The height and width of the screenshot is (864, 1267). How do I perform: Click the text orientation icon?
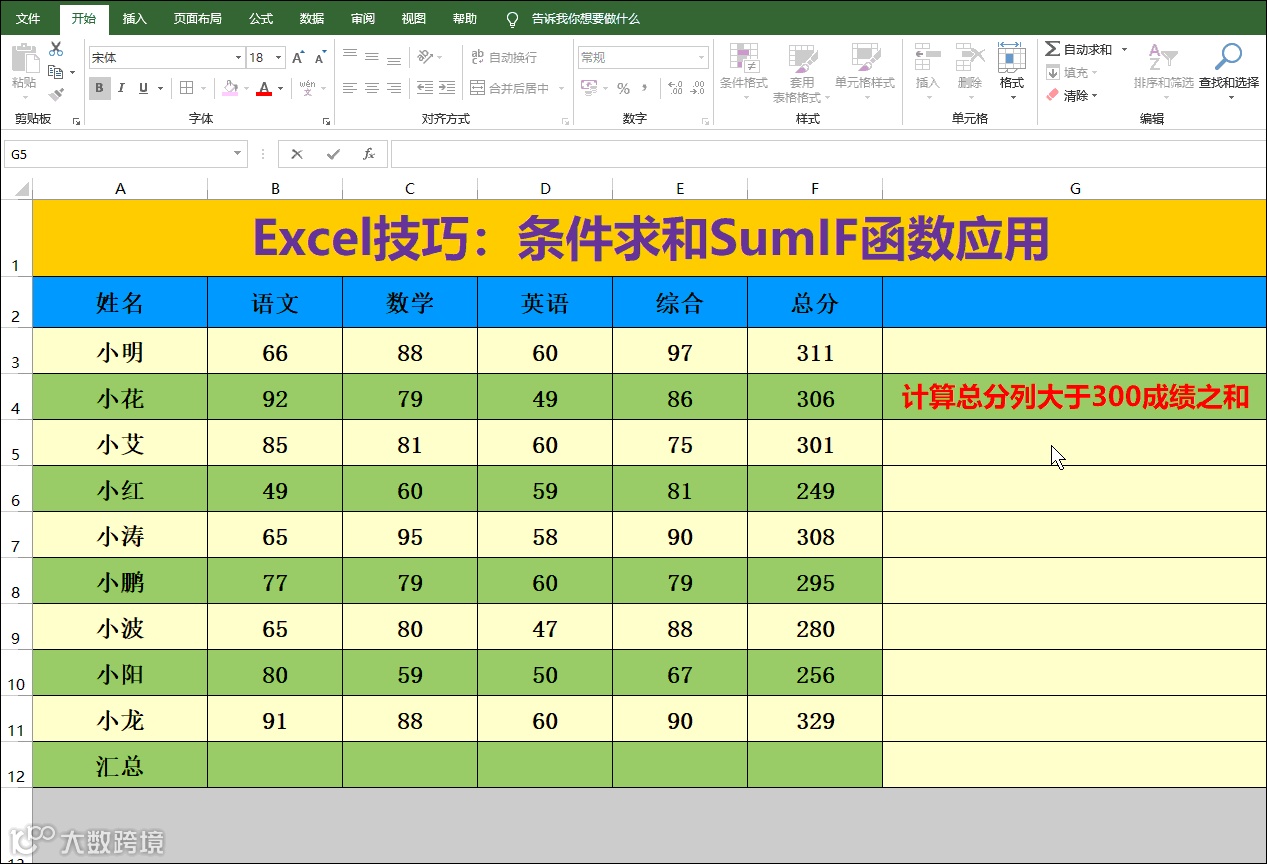(x=425, y=57)
